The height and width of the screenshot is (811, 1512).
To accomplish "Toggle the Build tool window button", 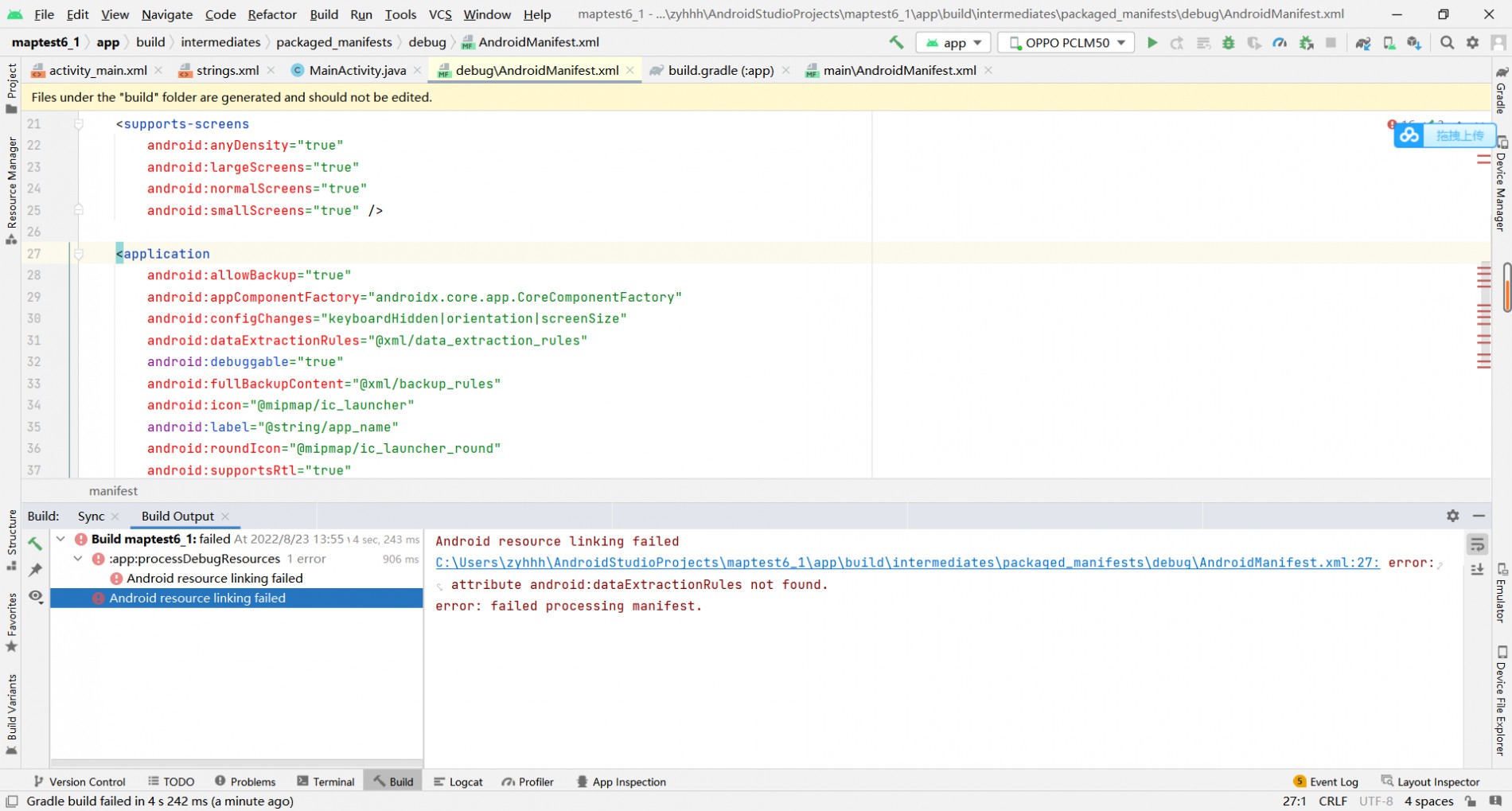I will 393,782.
